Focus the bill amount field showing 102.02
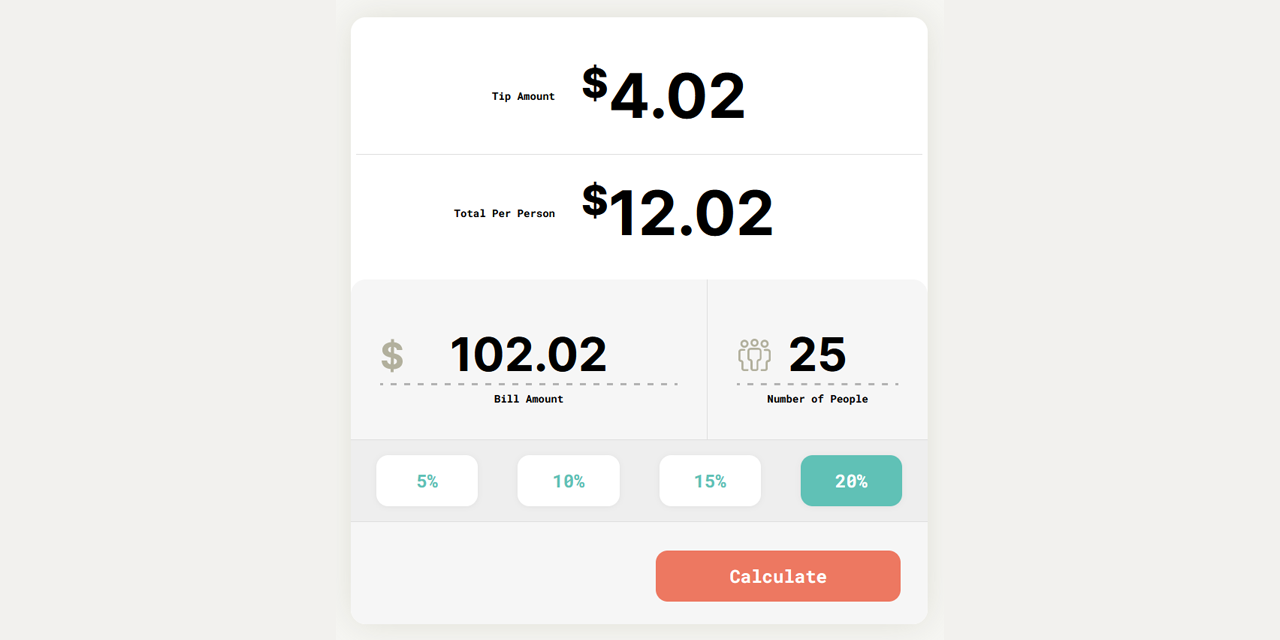1280x640 pixels. 528,354
